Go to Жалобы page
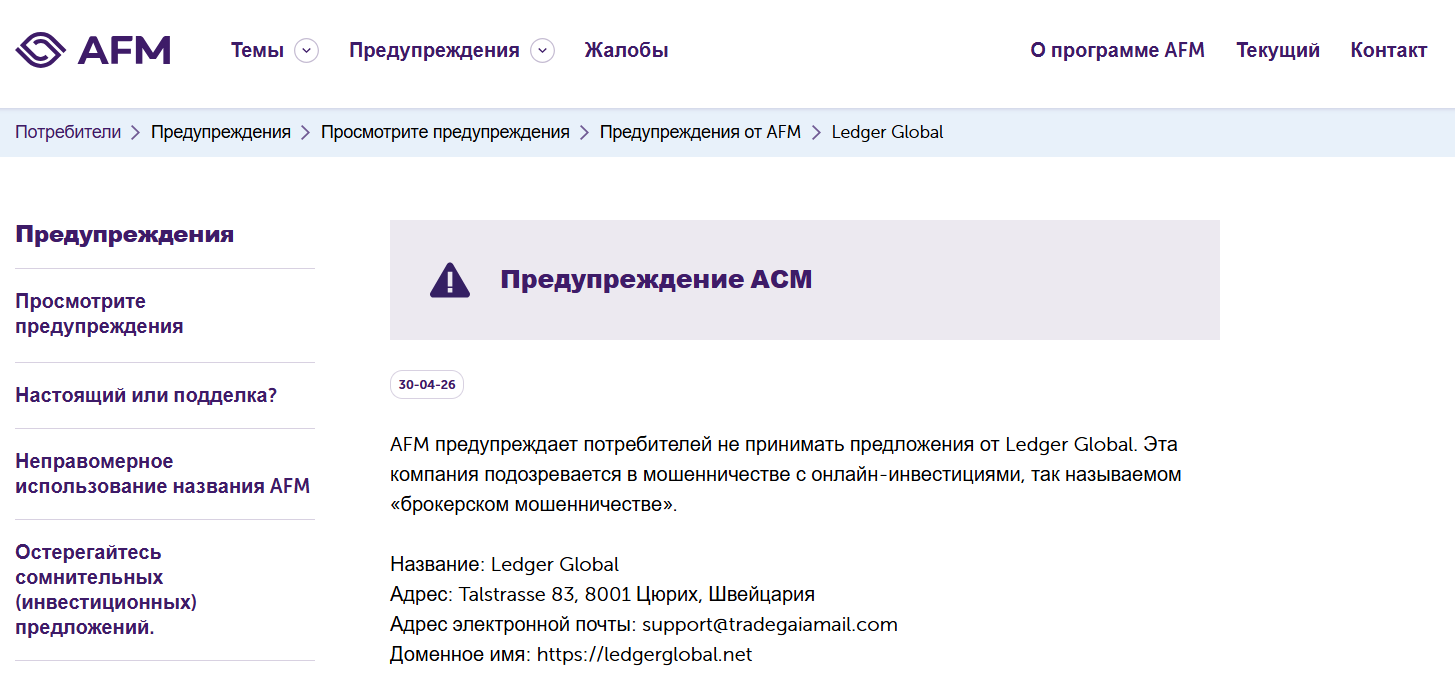 [x=627, y=50]
